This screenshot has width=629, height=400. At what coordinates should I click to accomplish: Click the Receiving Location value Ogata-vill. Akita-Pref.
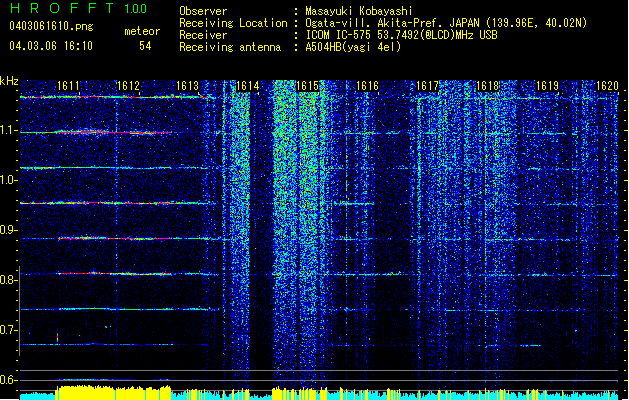coord(375,23)
